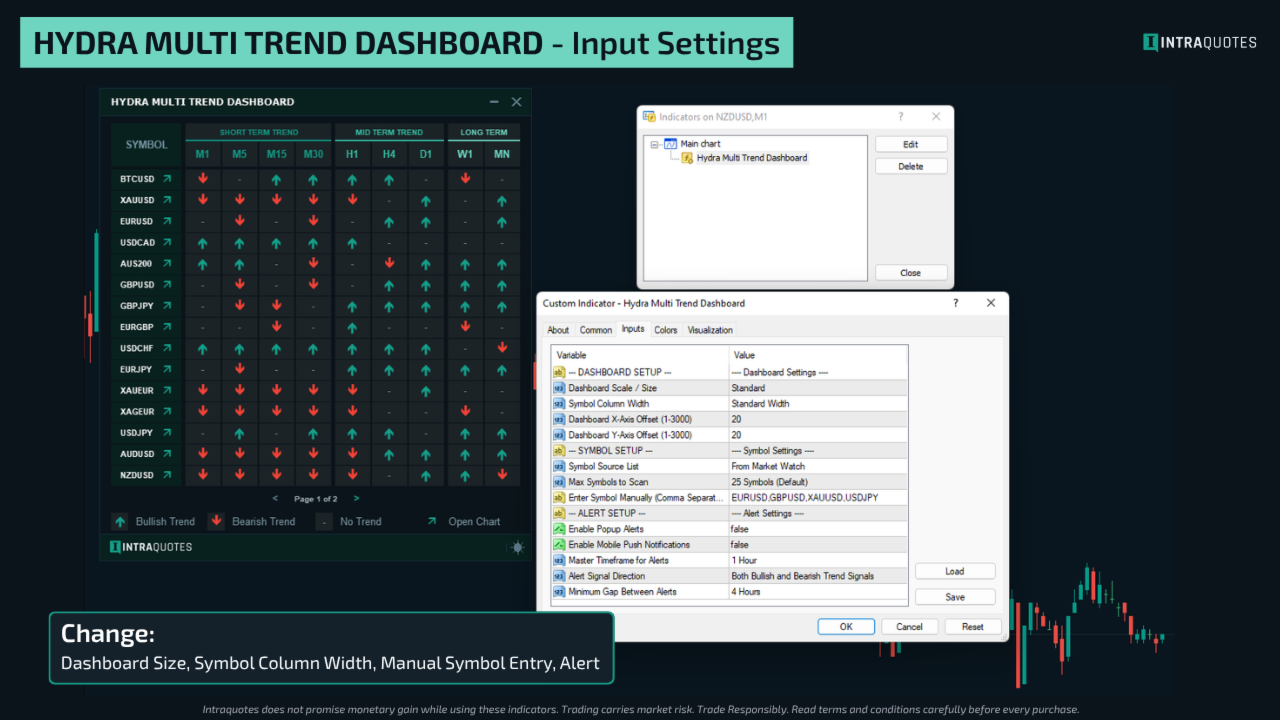Click Cancel in the Custom Indicator dialog

pyautogui.click(x=910, y=627)
